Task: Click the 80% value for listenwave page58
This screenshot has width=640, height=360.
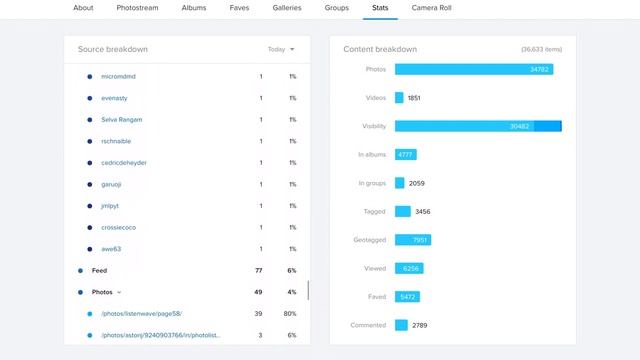Action: tap(290, 314)
